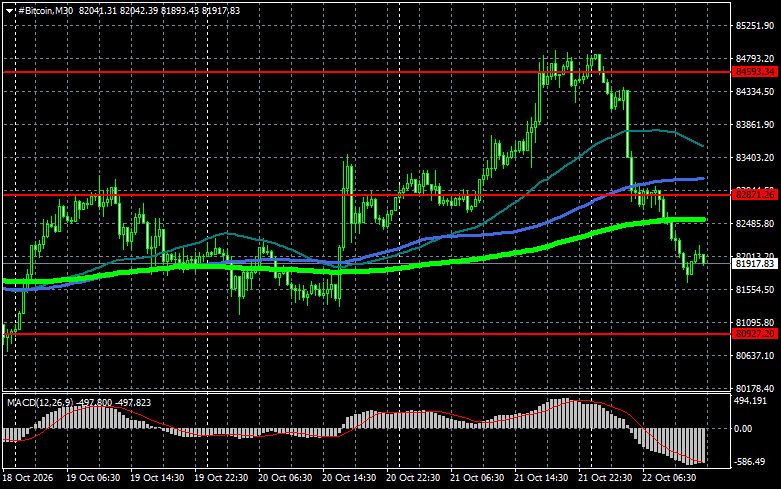The image size is (781, 489).
Task: Click the red 80927.20 price level label
Action: (755, 334)
